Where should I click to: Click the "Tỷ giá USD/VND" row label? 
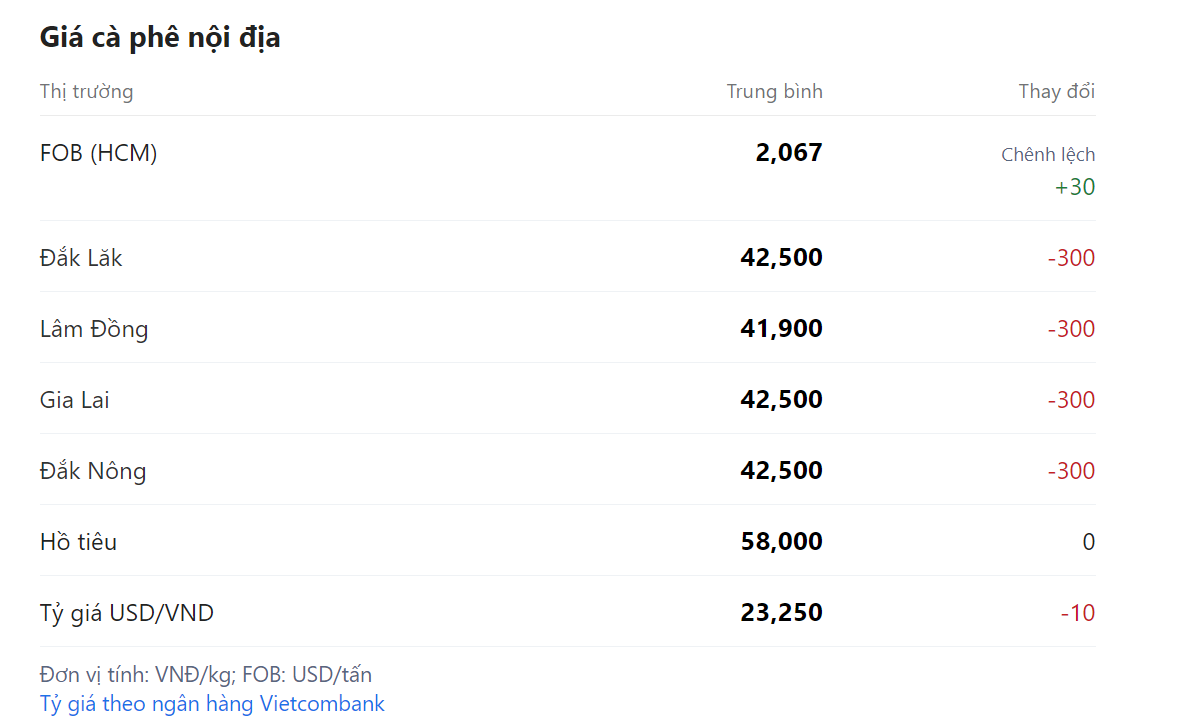pos(127,613)
